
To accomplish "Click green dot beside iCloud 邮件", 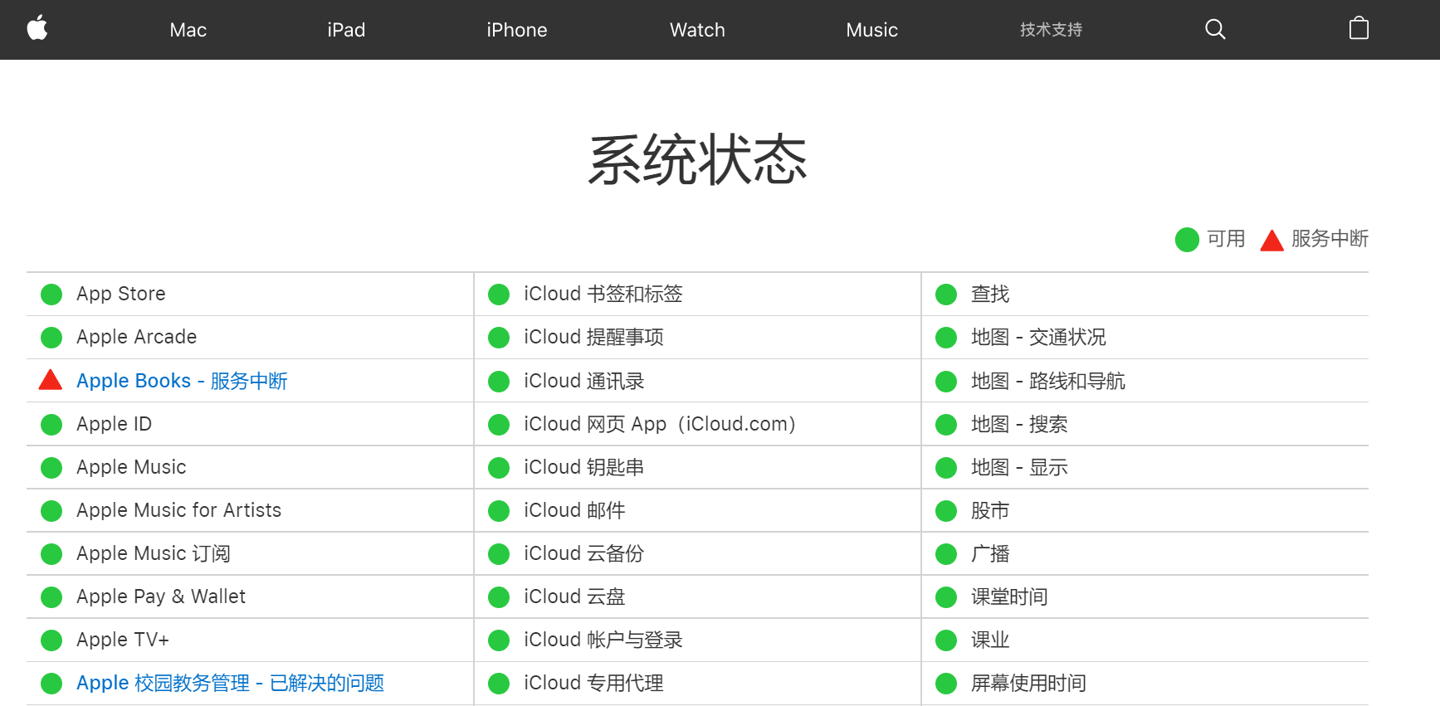I will [499, 510].
